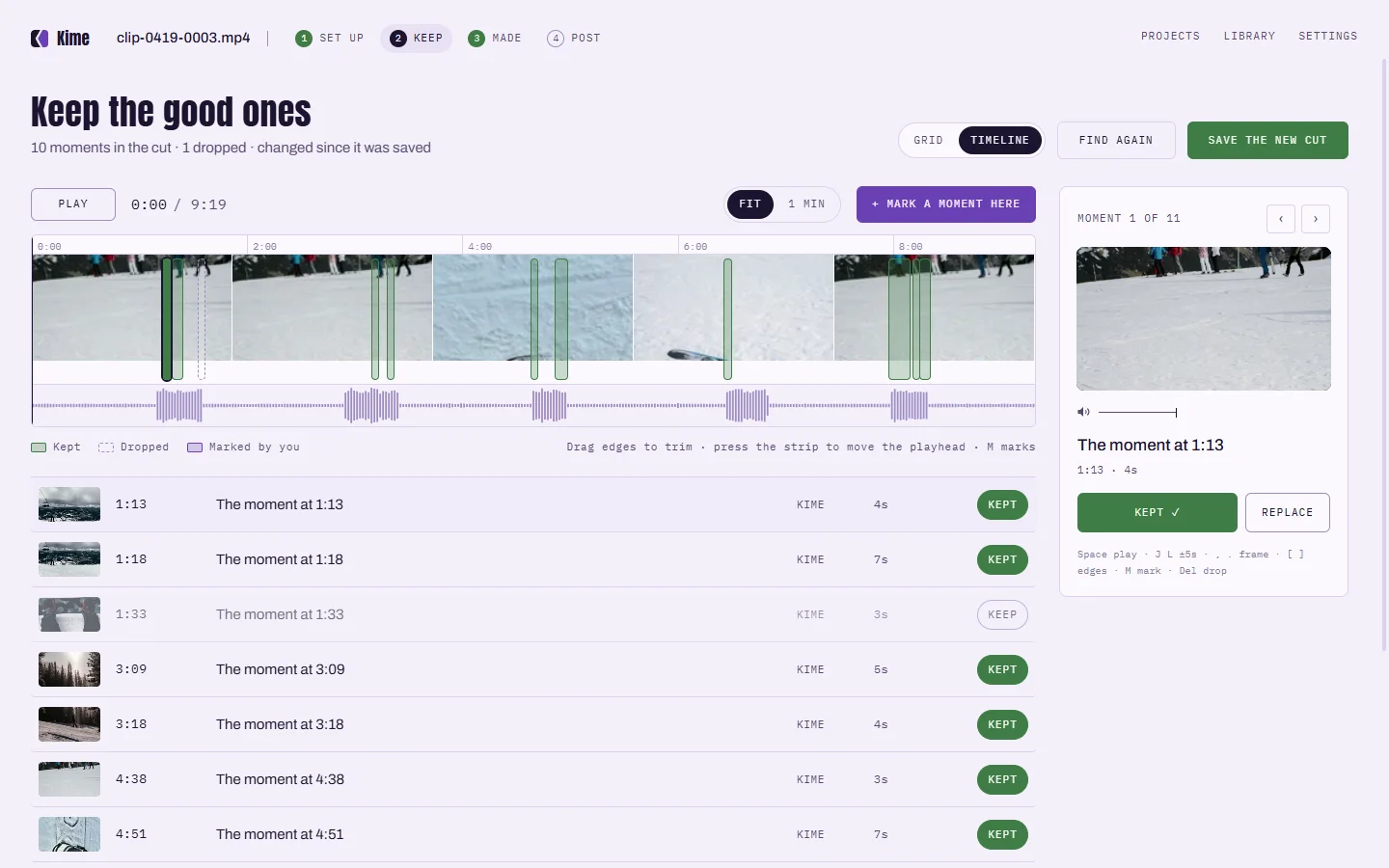Toggle Kept on the 3:09 row
Image resolution: width=1389 pixels, height=868 pixels.
tap(1002, 670)
